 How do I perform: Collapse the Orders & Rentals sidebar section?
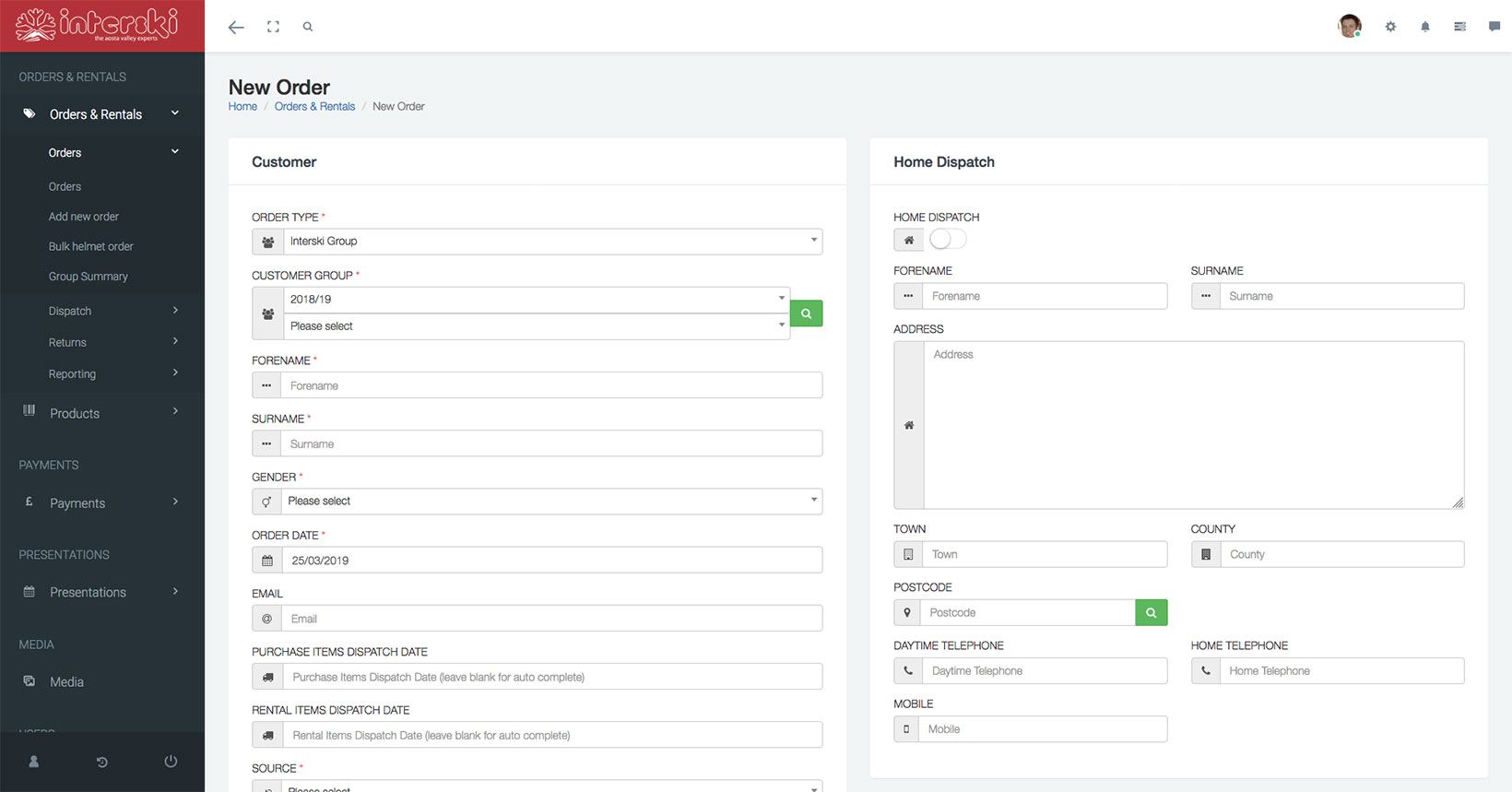point(102,114)
